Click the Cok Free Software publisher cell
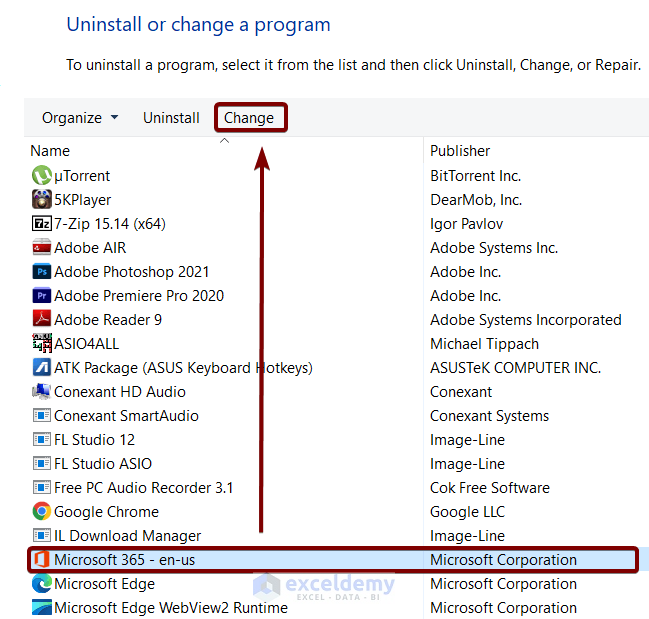Image resolution: width=649 pixels, height=619 pixels. 490,488
